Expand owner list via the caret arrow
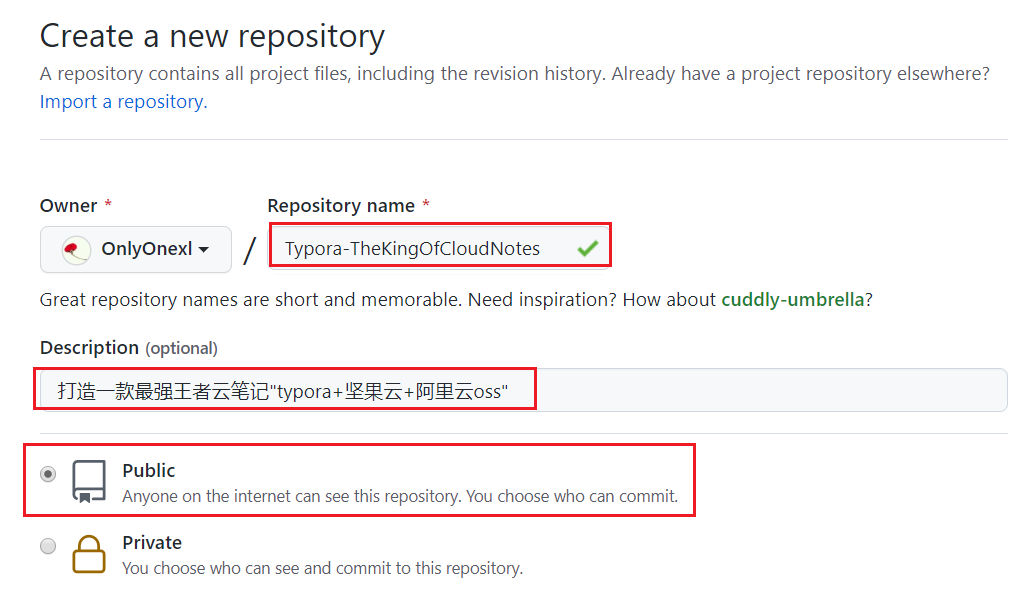 [204, 250]
